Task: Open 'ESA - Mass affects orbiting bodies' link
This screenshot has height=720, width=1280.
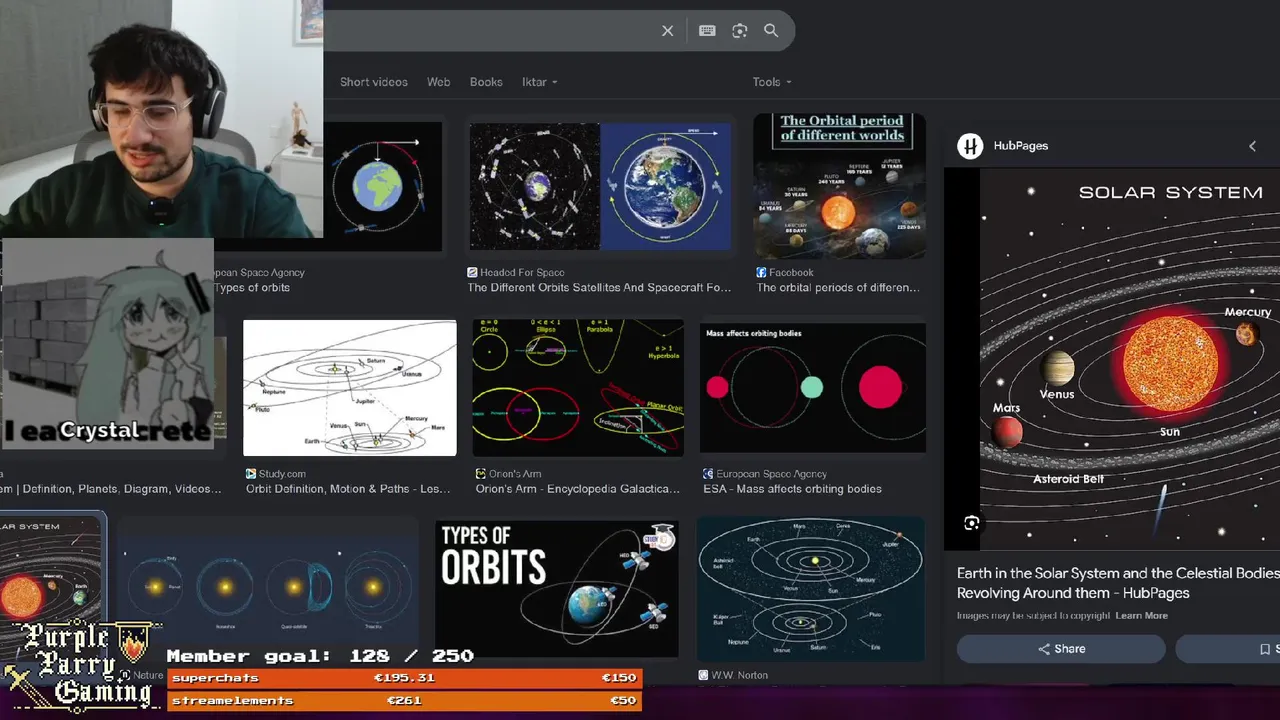Action: 793,489
